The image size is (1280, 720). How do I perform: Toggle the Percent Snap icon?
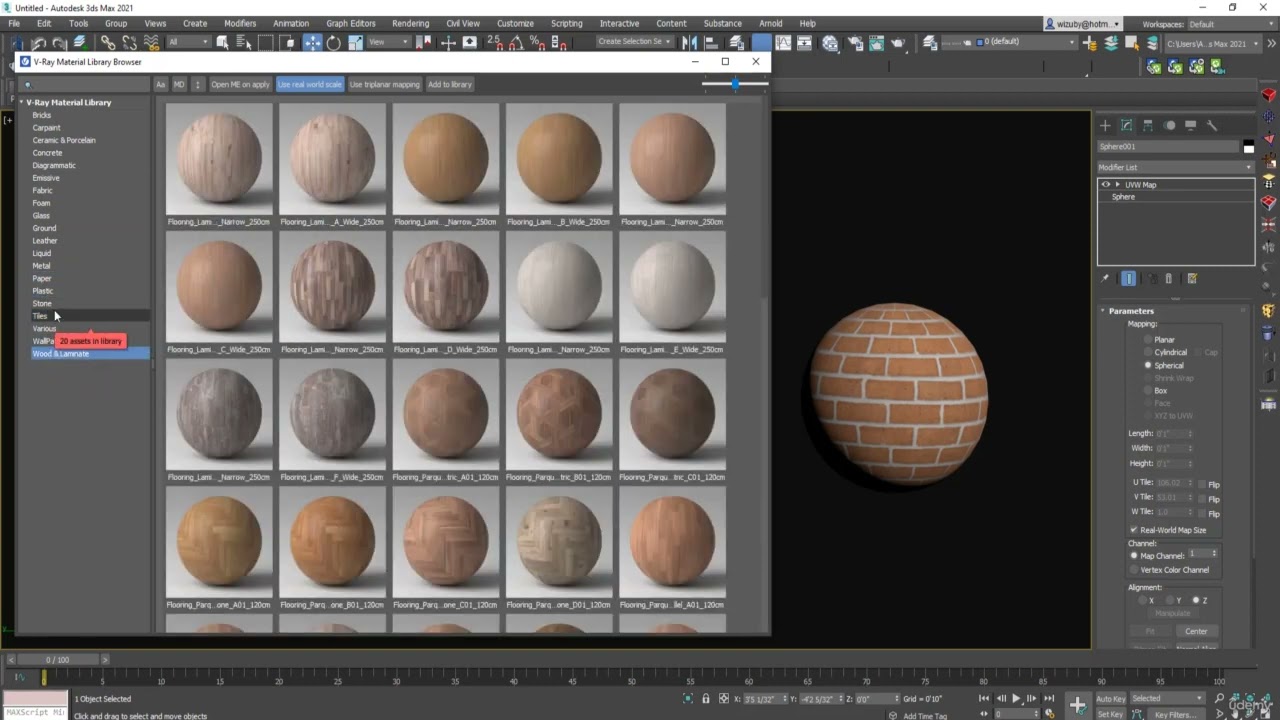538,43
